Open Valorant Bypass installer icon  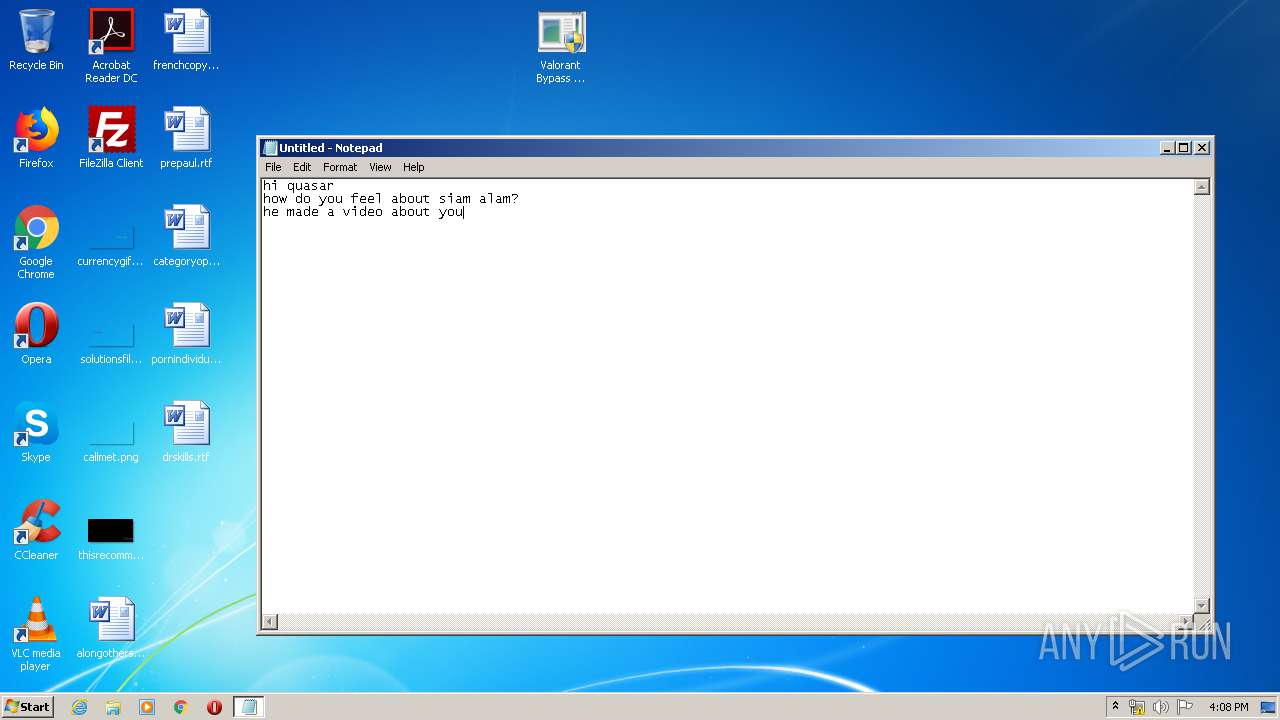[x=561, y=47]
